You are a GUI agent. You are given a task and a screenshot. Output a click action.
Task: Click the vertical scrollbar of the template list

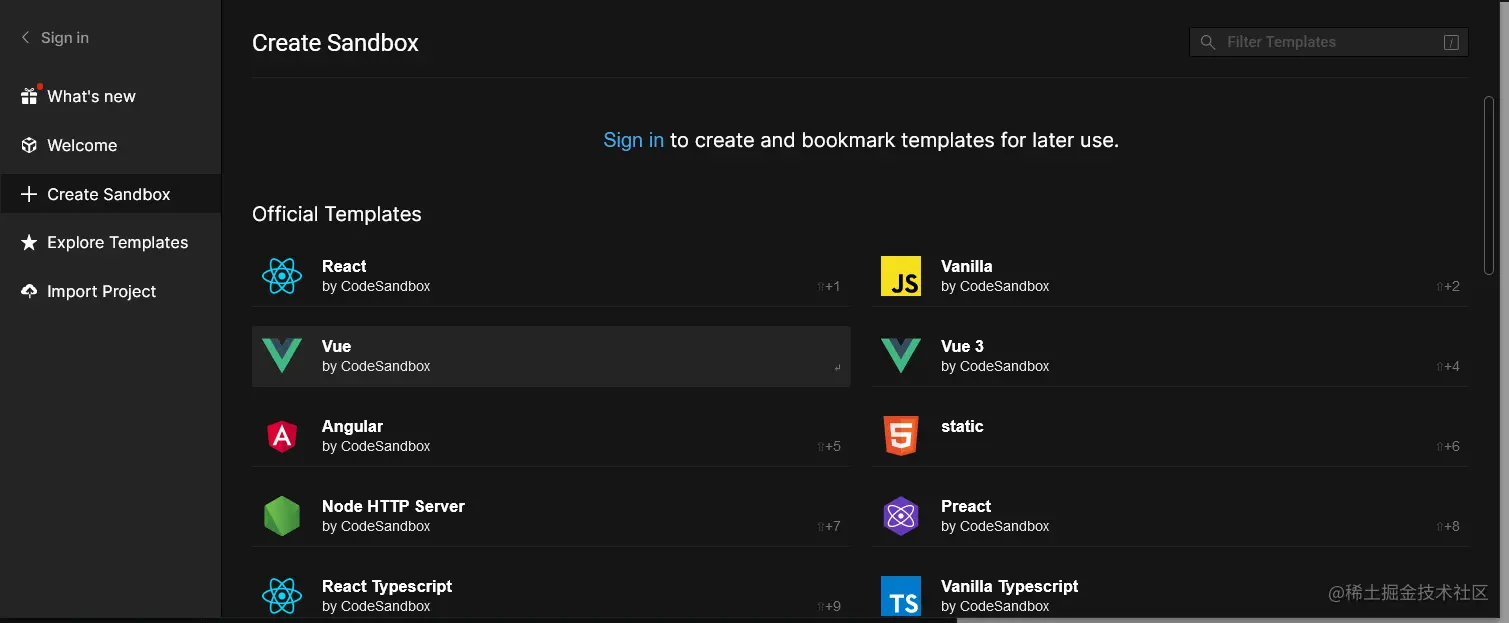click(1489, 180)
